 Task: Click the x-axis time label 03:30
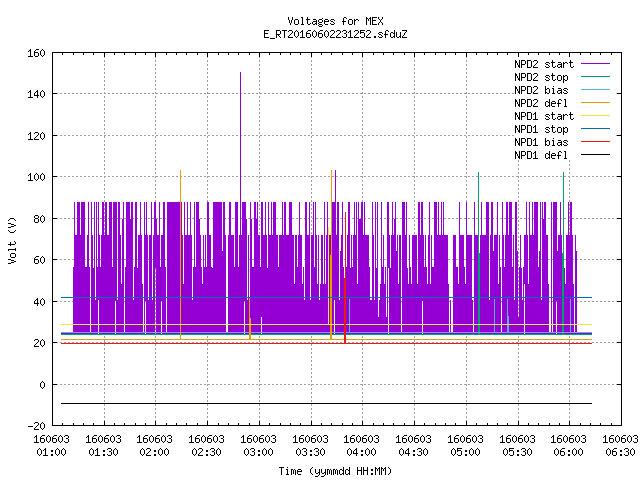310,452
